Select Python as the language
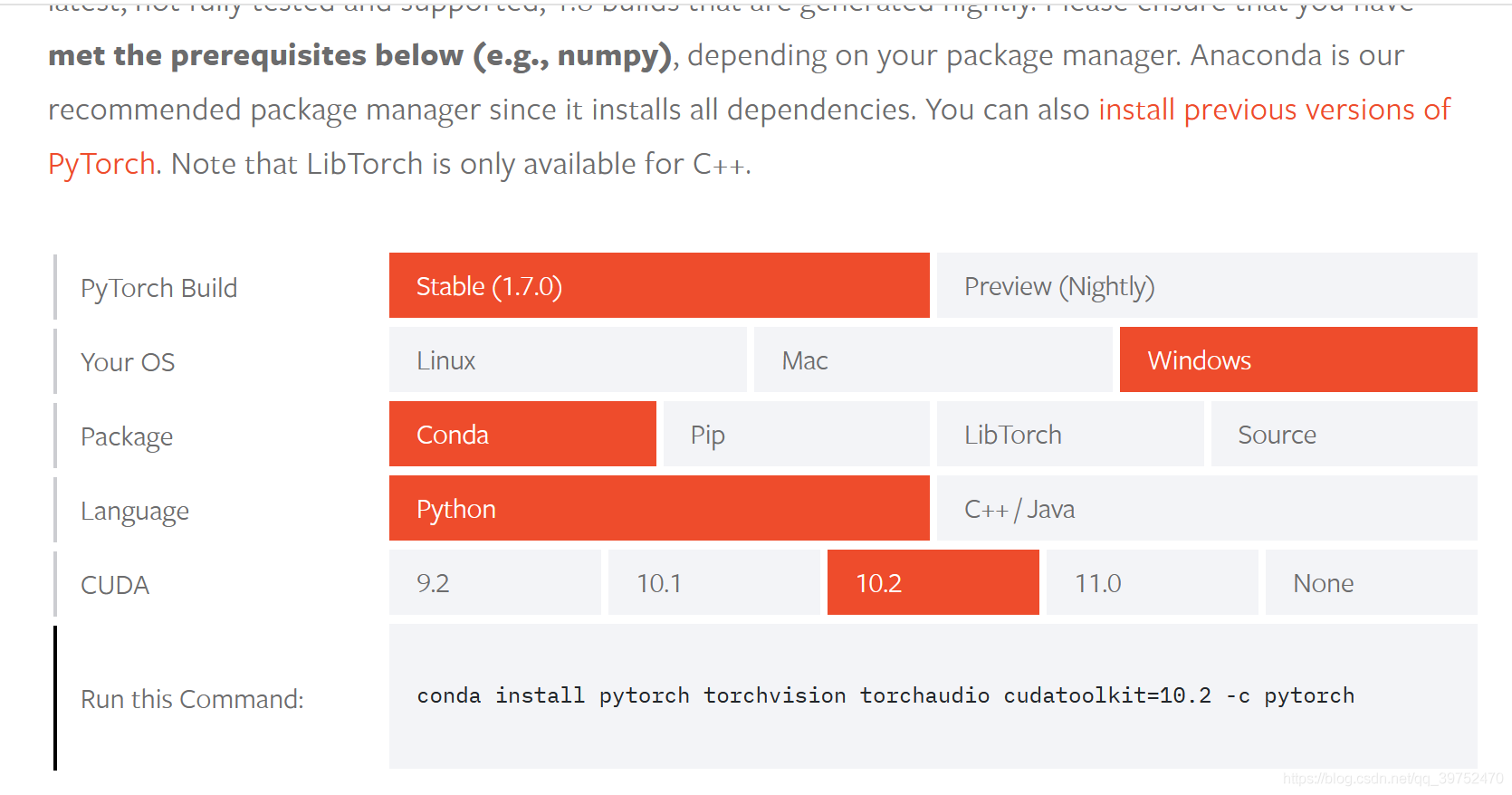This screenshot has height=795, width=1512. click(659, 508)
